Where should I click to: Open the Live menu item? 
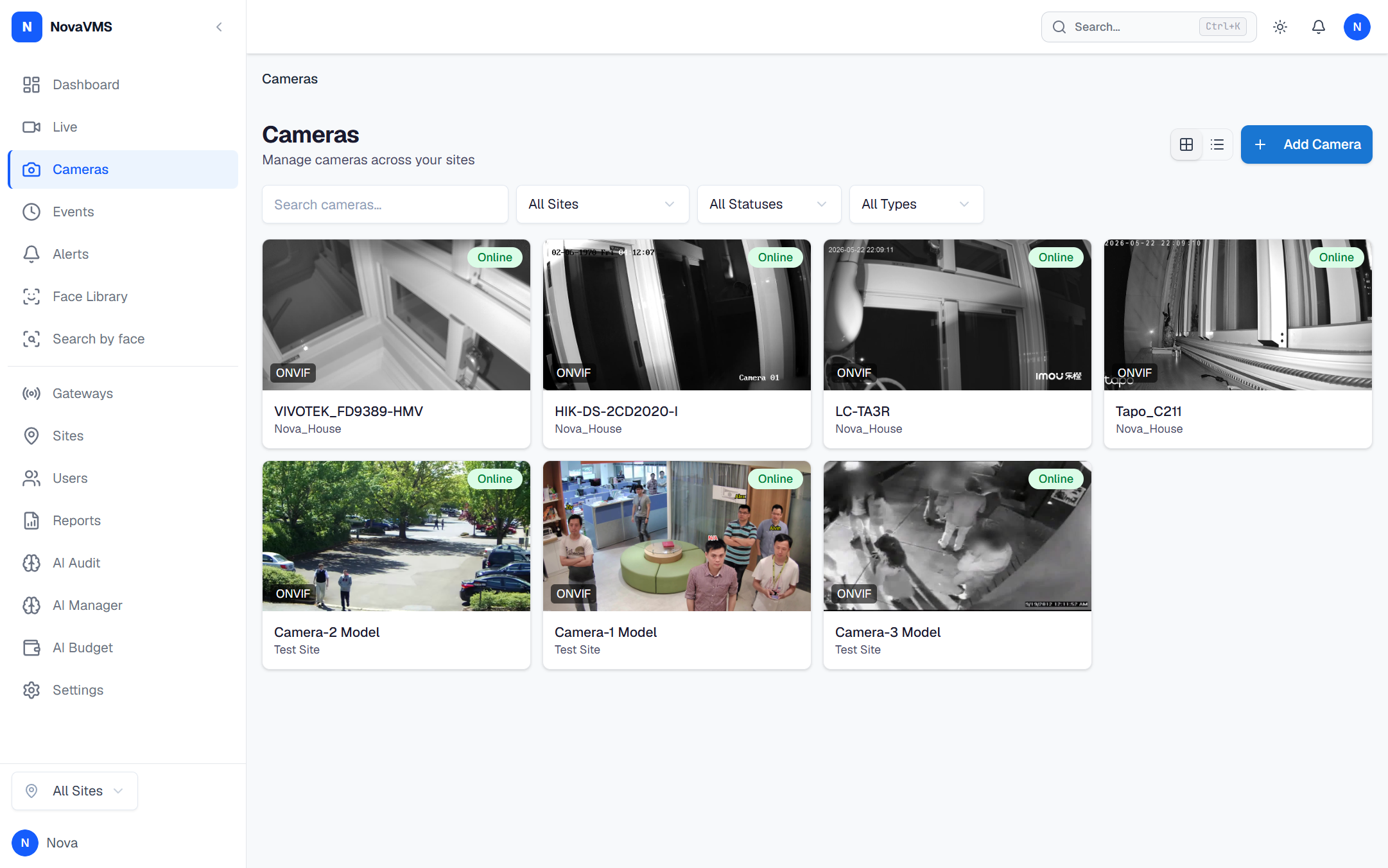pyautogui.click(x=123, y=127)
